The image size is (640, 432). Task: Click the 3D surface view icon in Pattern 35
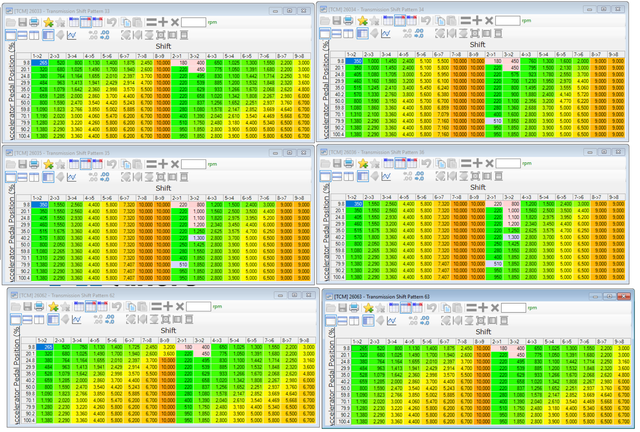(60, 177)
